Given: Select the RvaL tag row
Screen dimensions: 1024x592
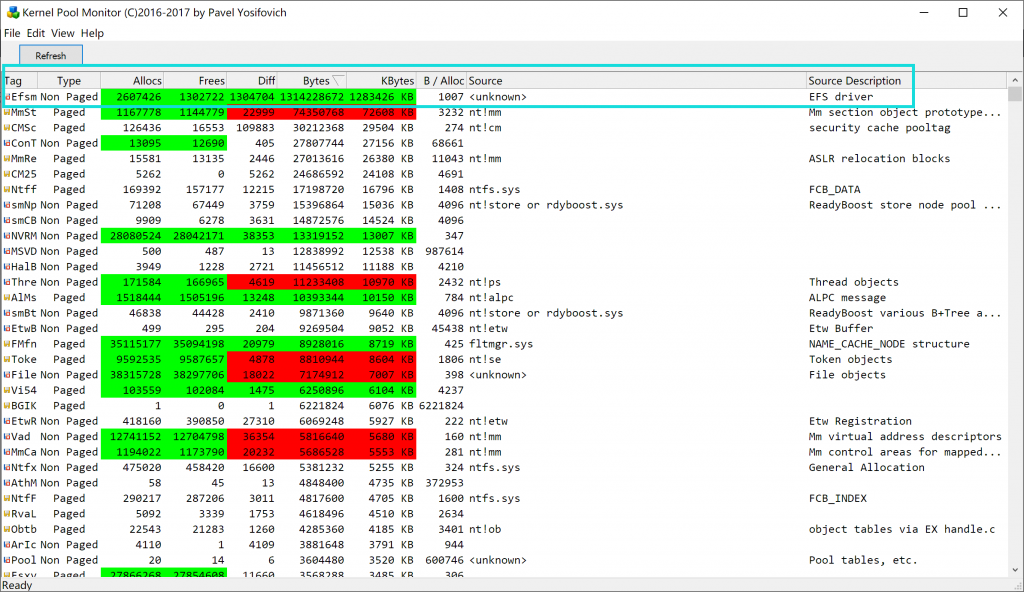Looking at the screenshot, I should (505, 514).
